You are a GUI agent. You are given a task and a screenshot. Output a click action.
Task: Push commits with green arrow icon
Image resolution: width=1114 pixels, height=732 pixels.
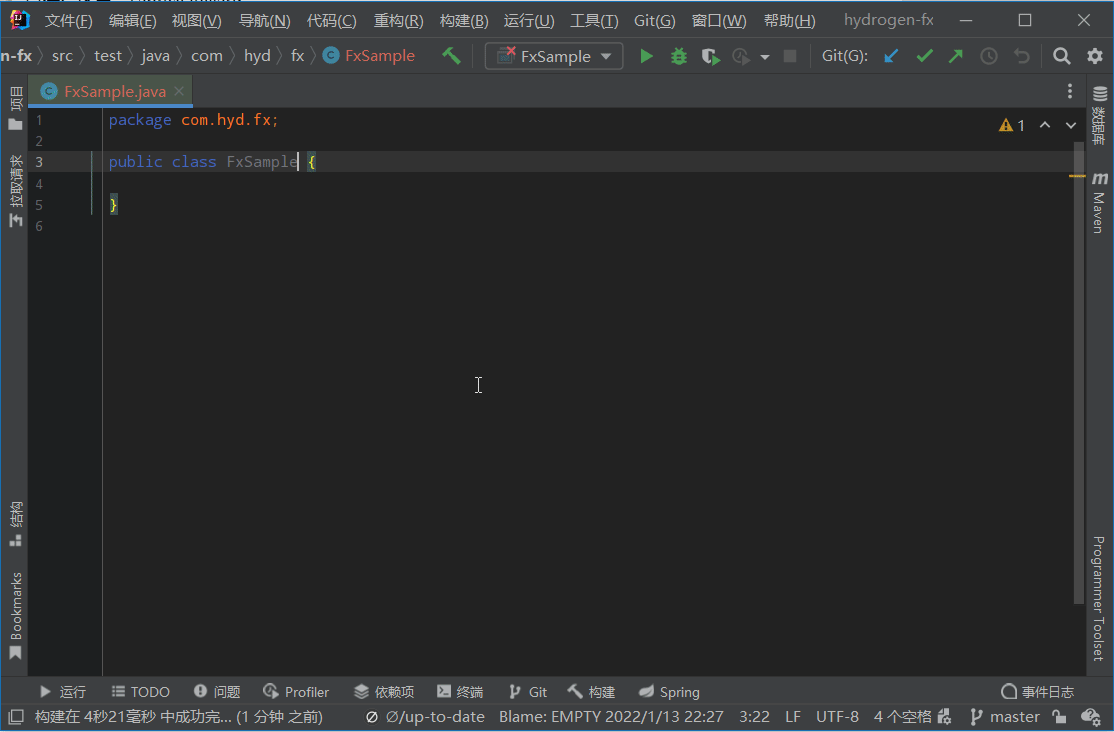956,57
